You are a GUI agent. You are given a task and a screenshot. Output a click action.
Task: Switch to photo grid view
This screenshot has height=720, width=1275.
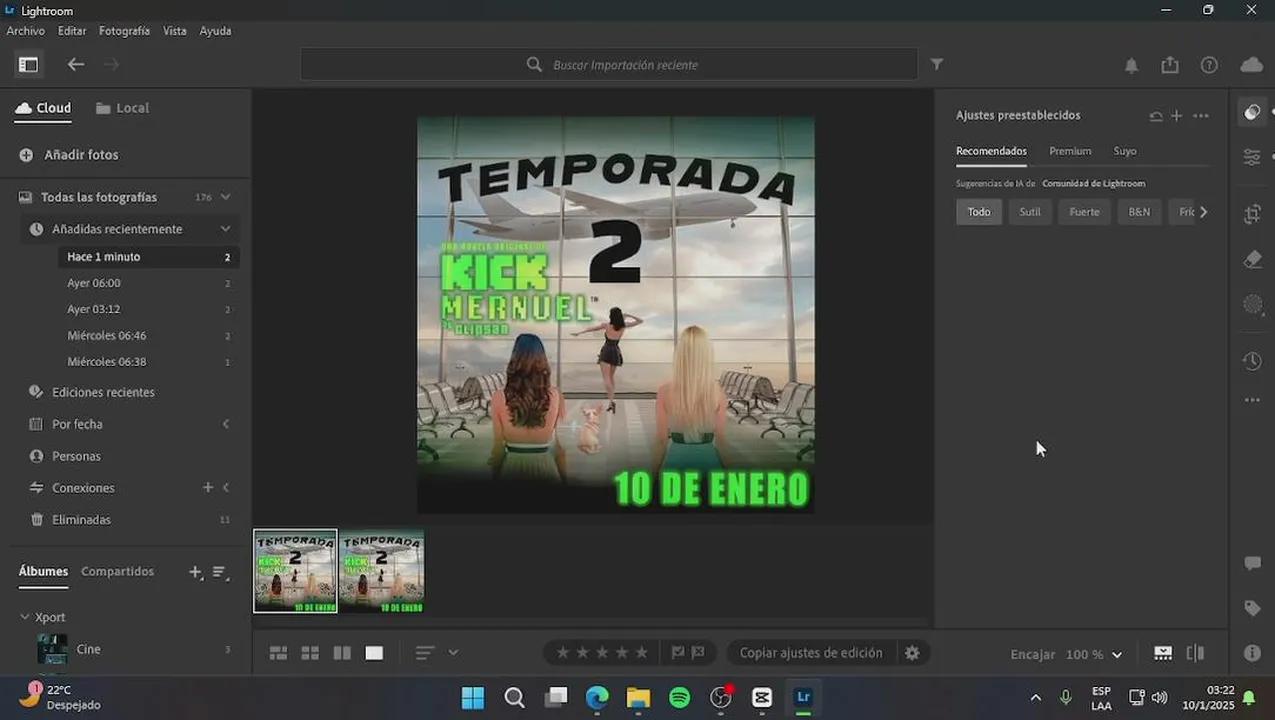[x=278, y=653]
